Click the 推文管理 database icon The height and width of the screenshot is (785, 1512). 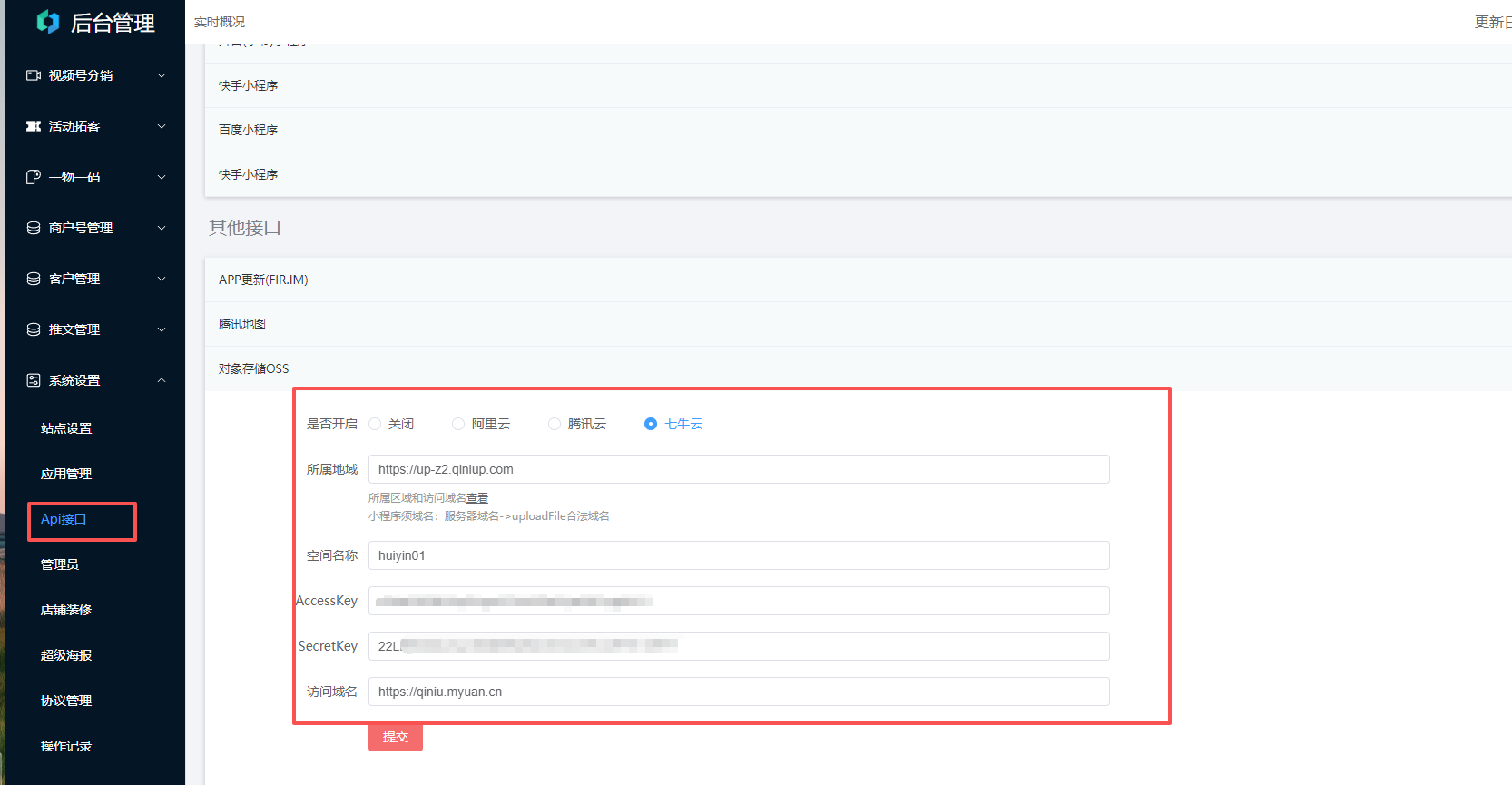(x=34, y=329)
